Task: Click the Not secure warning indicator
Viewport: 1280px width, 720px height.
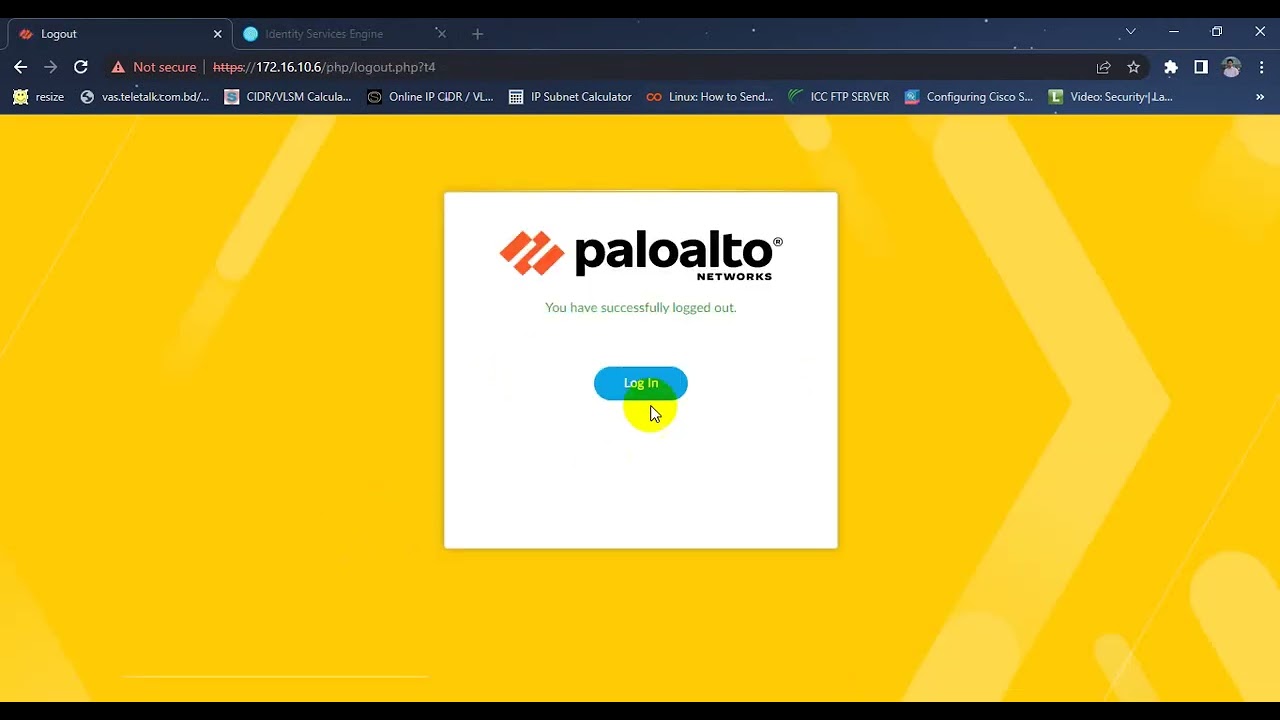Action: tap(153, 67)
